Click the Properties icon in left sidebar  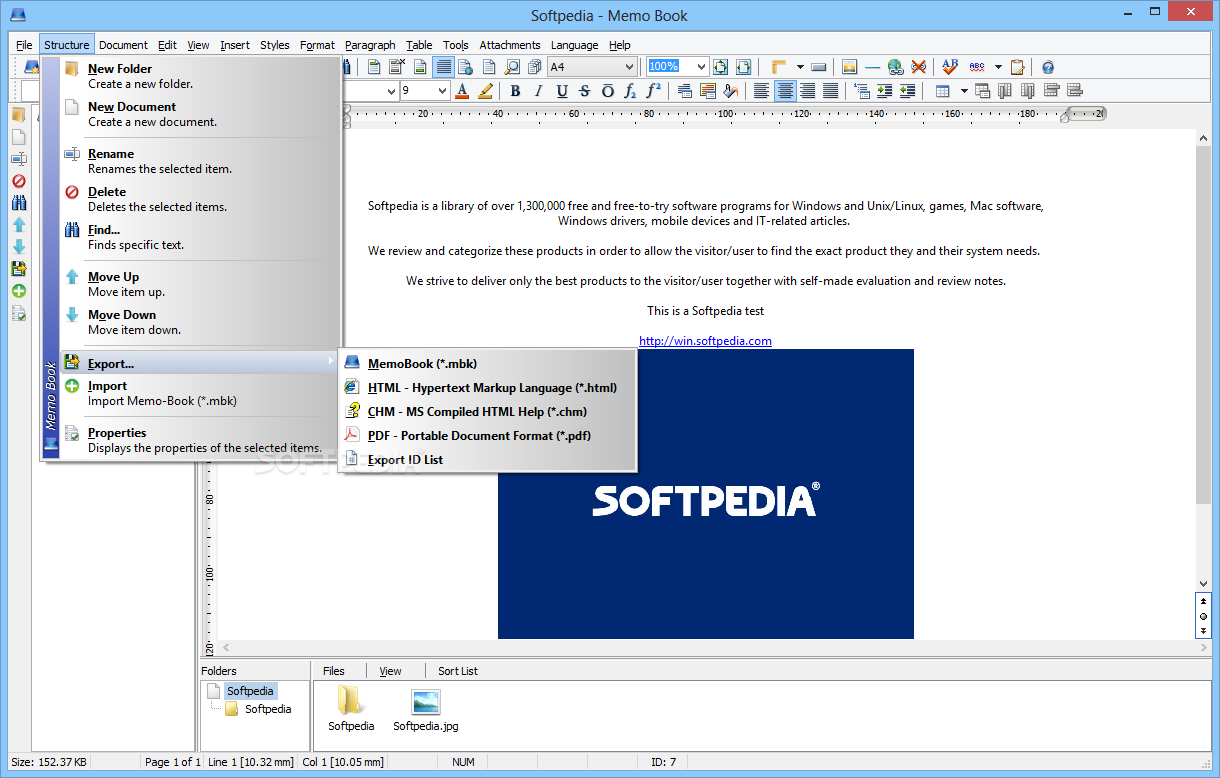pos(18,313)
